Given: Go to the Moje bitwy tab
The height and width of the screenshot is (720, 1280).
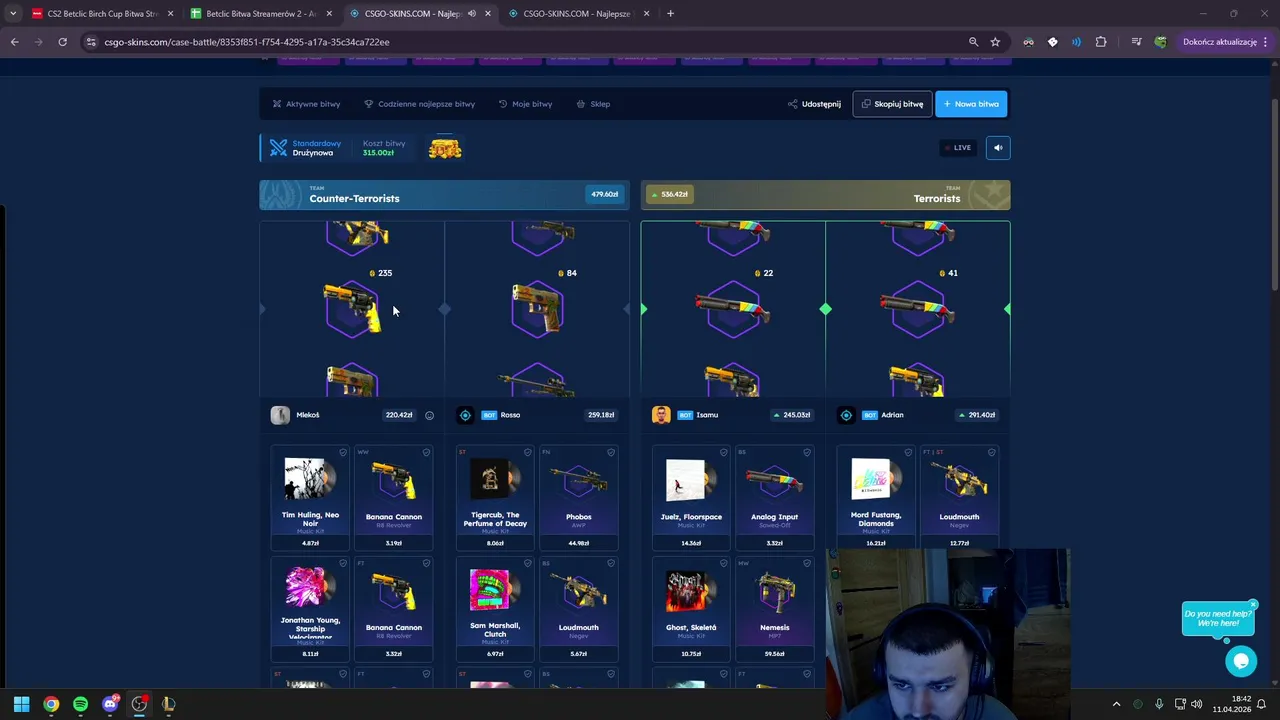Looking at the screenshot, I should coord(525,104).
